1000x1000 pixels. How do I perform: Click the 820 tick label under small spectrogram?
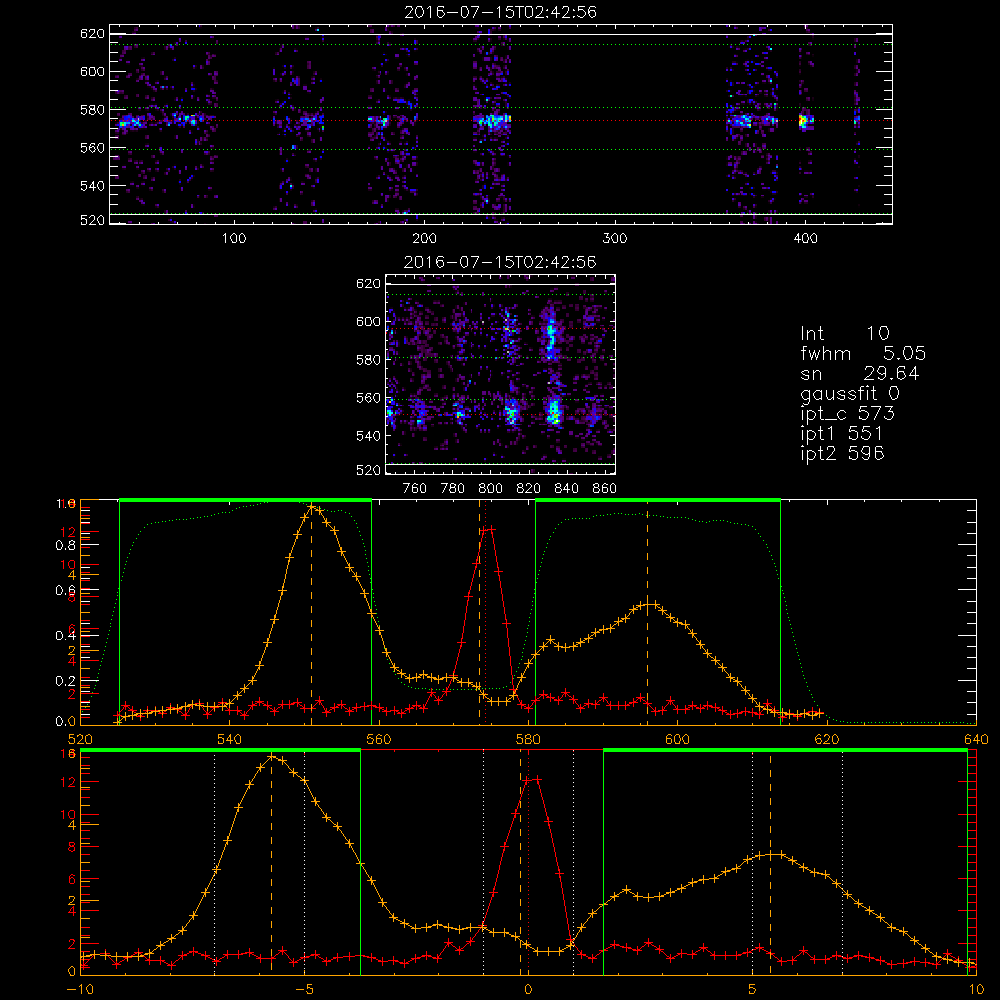tap(529, 489)
